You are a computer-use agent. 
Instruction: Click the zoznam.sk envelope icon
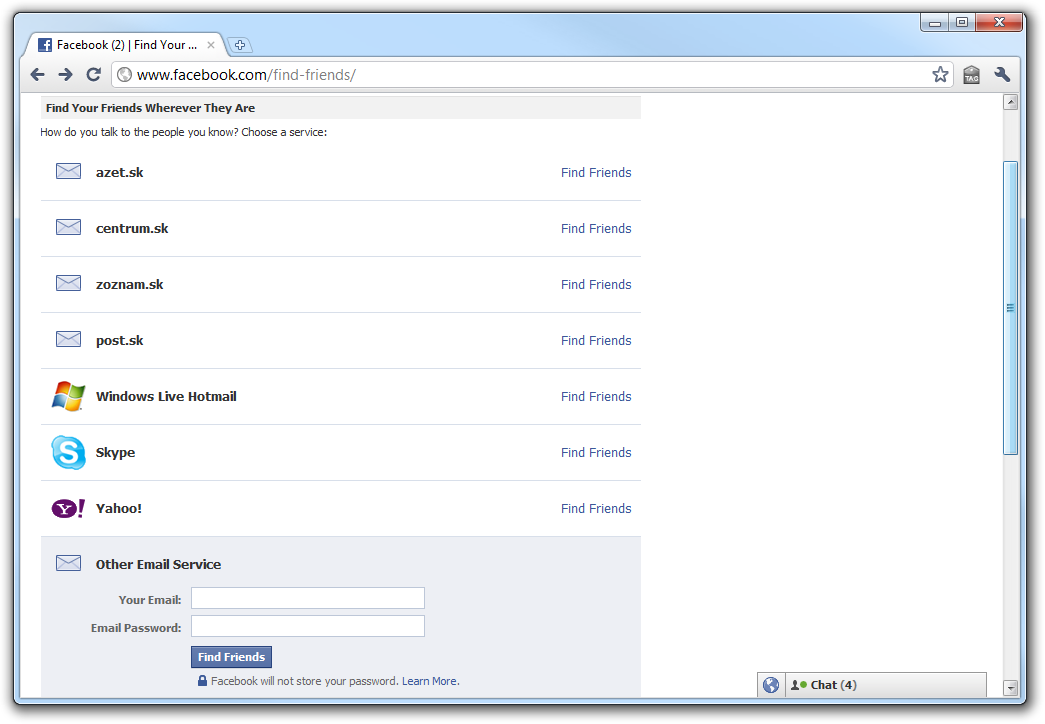point(68,283)
